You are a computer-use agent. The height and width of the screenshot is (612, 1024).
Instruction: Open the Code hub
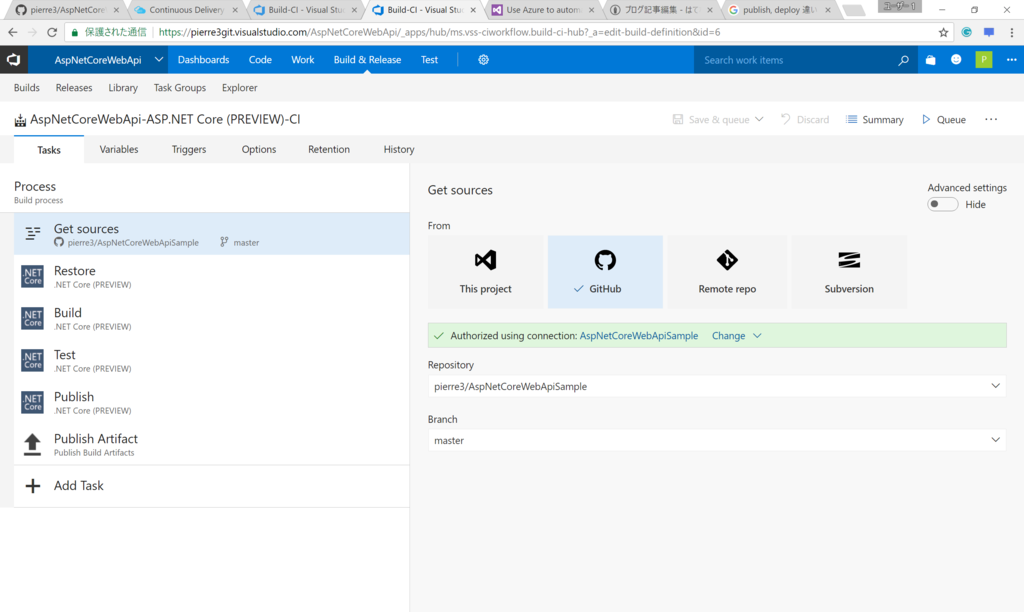click(260, 59)
